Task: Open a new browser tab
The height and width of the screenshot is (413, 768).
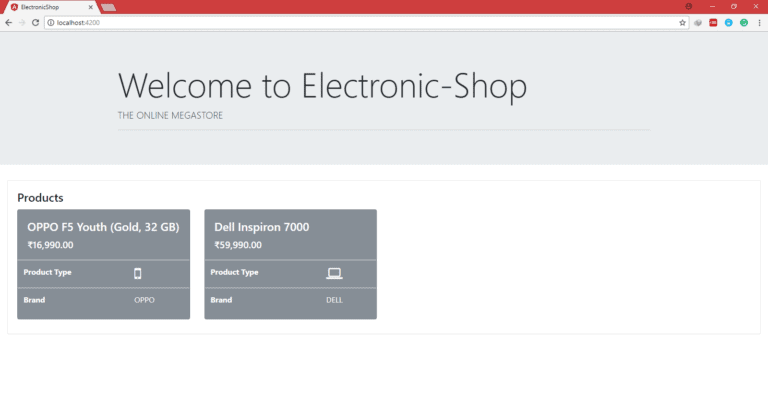Action: click(109, 7)
